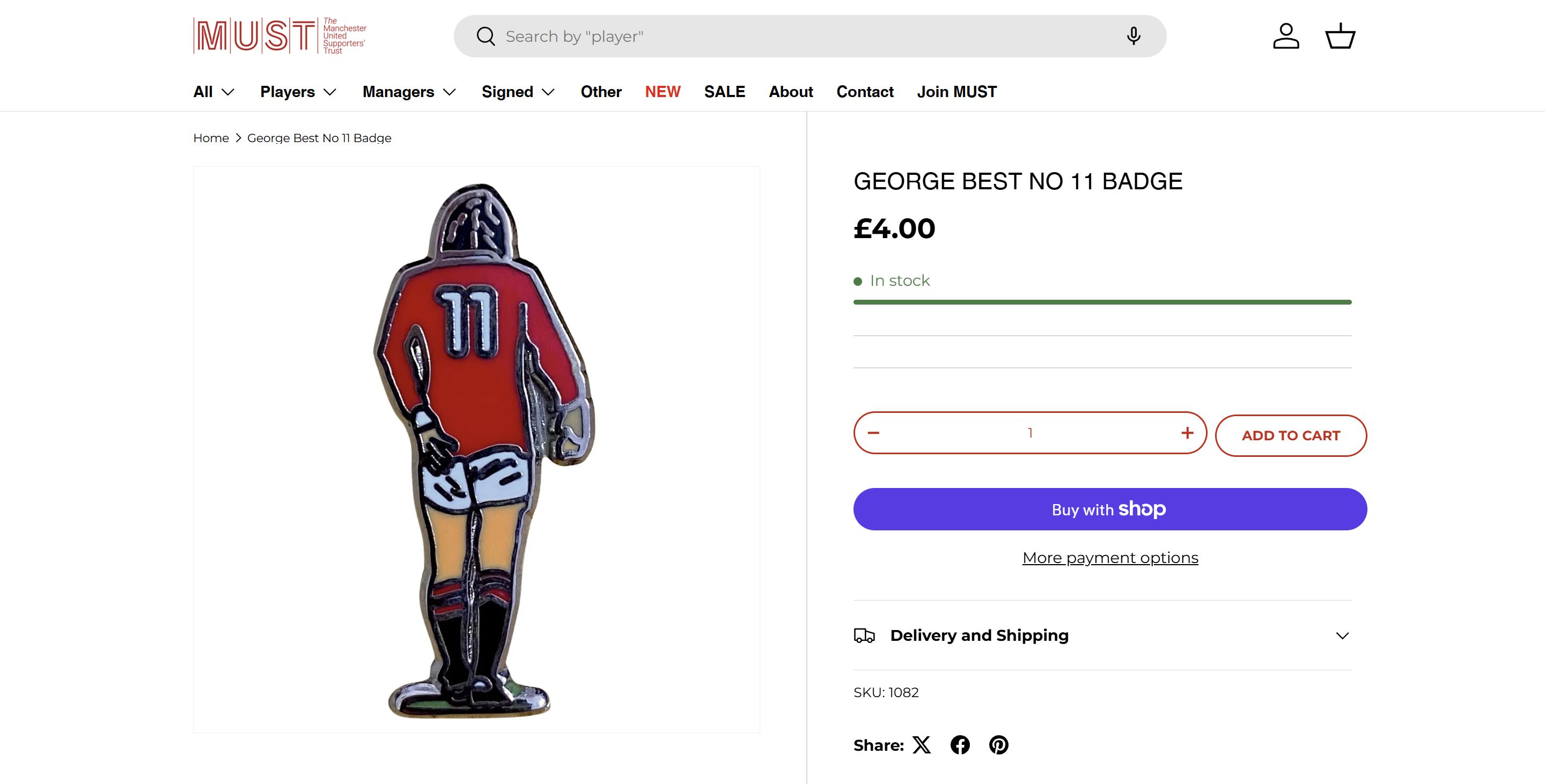Go to the SALE menu item
The height and width of the screenshot is (784, 1545).
tap(725, 92)
